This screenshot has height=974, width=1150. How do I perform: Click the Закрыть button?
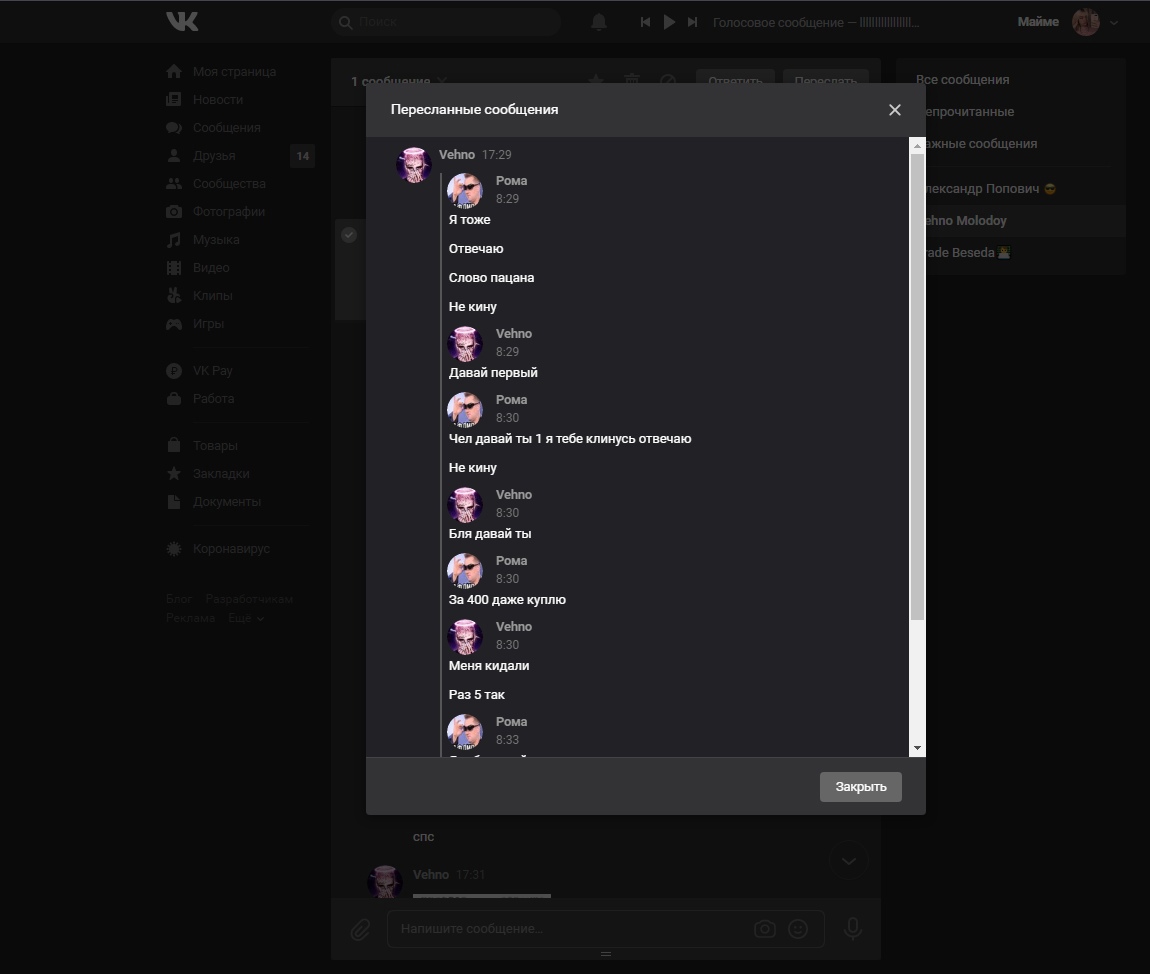point(860,787)
